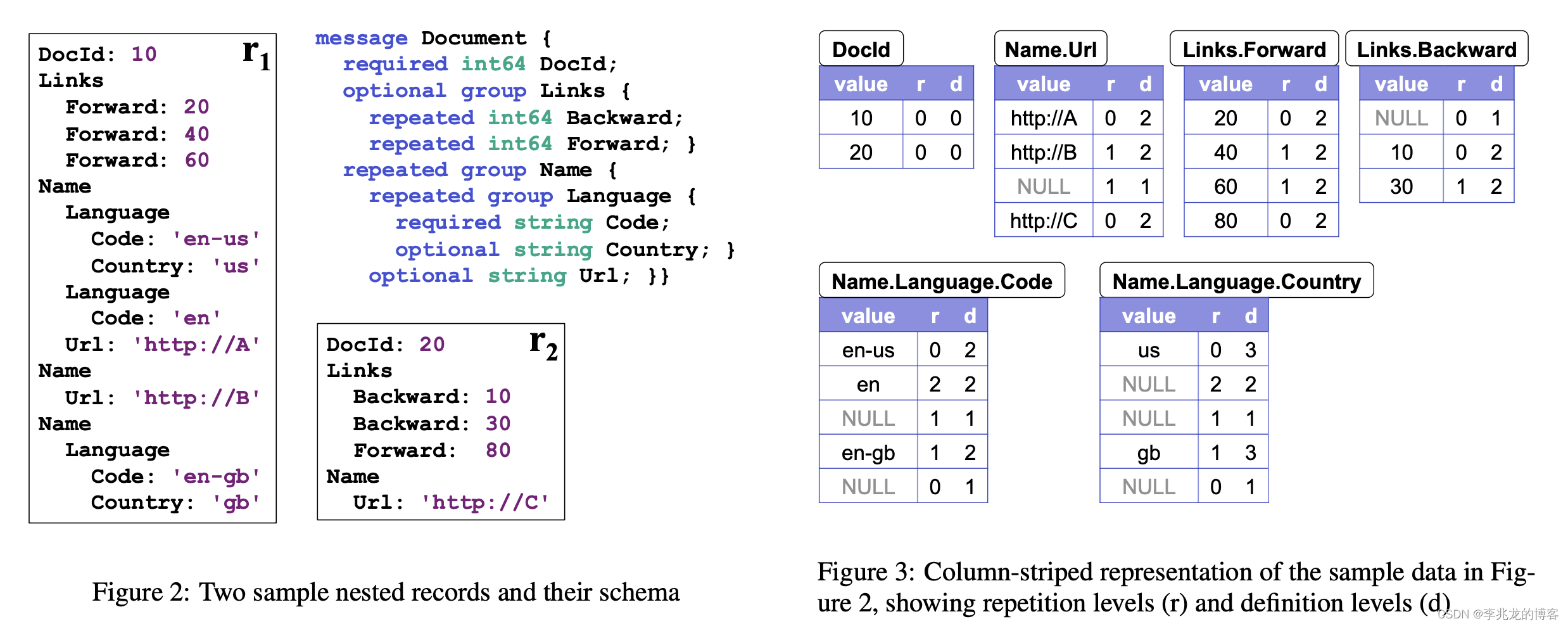Select value 10 in the DocId table
This screenshot has height=626, width=1568.
pyautogui.click(x=861, y=118)
